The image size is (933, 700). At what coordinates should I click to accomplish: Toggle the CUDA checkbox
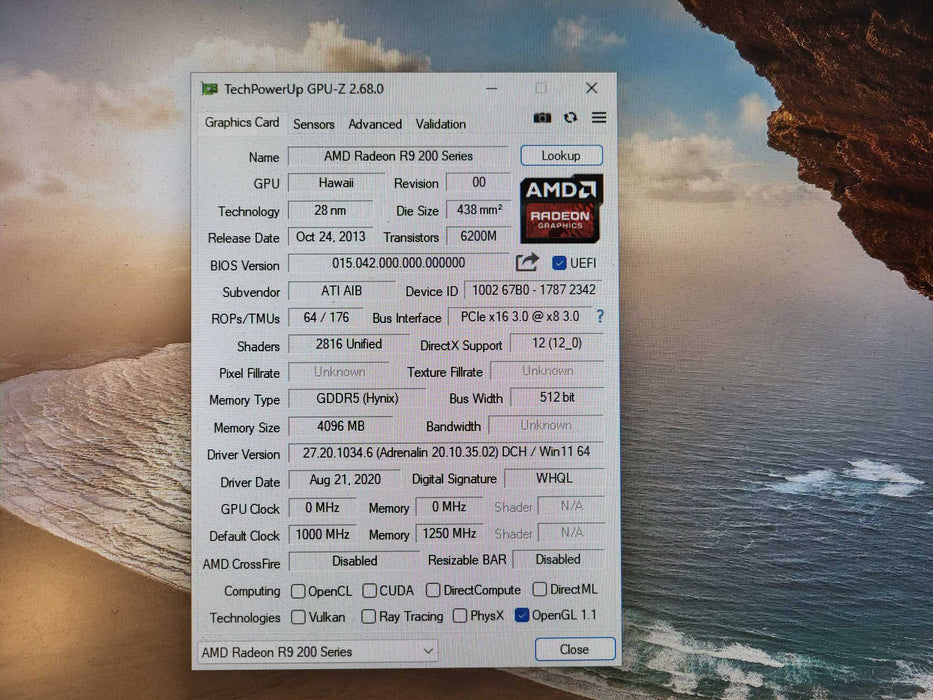coord(370,590)
